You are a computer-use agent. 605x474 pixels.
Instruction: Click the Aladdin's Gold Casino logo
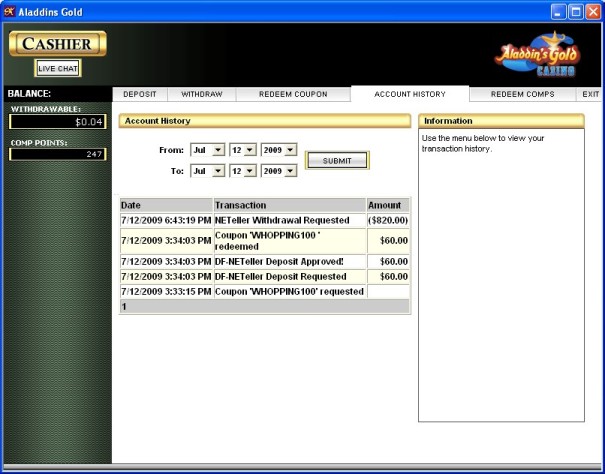click(537, 55)
